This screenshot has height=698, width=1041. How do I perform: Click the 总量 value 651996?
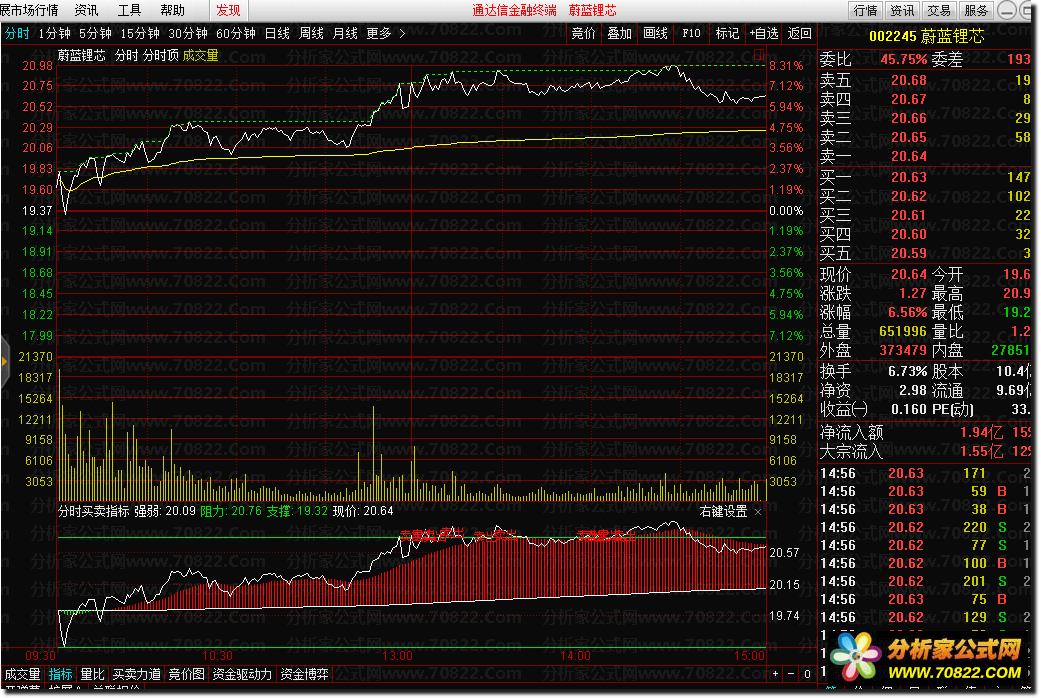pyautogui.click(x=903, y=331)
